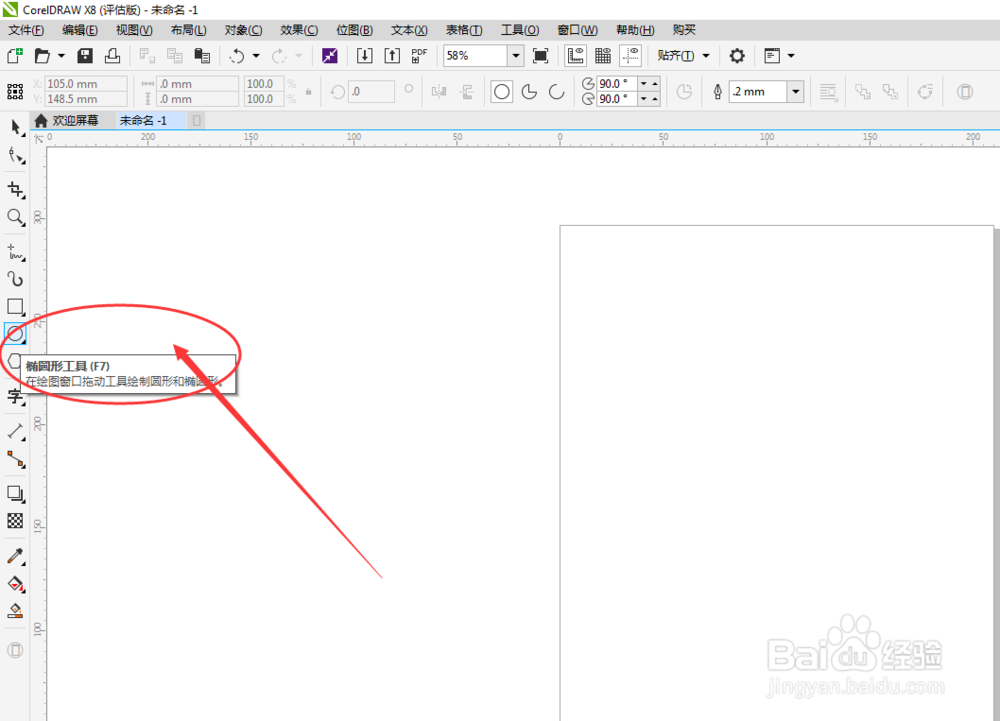Toggle Show rulers button

click(x=575, y=56)
